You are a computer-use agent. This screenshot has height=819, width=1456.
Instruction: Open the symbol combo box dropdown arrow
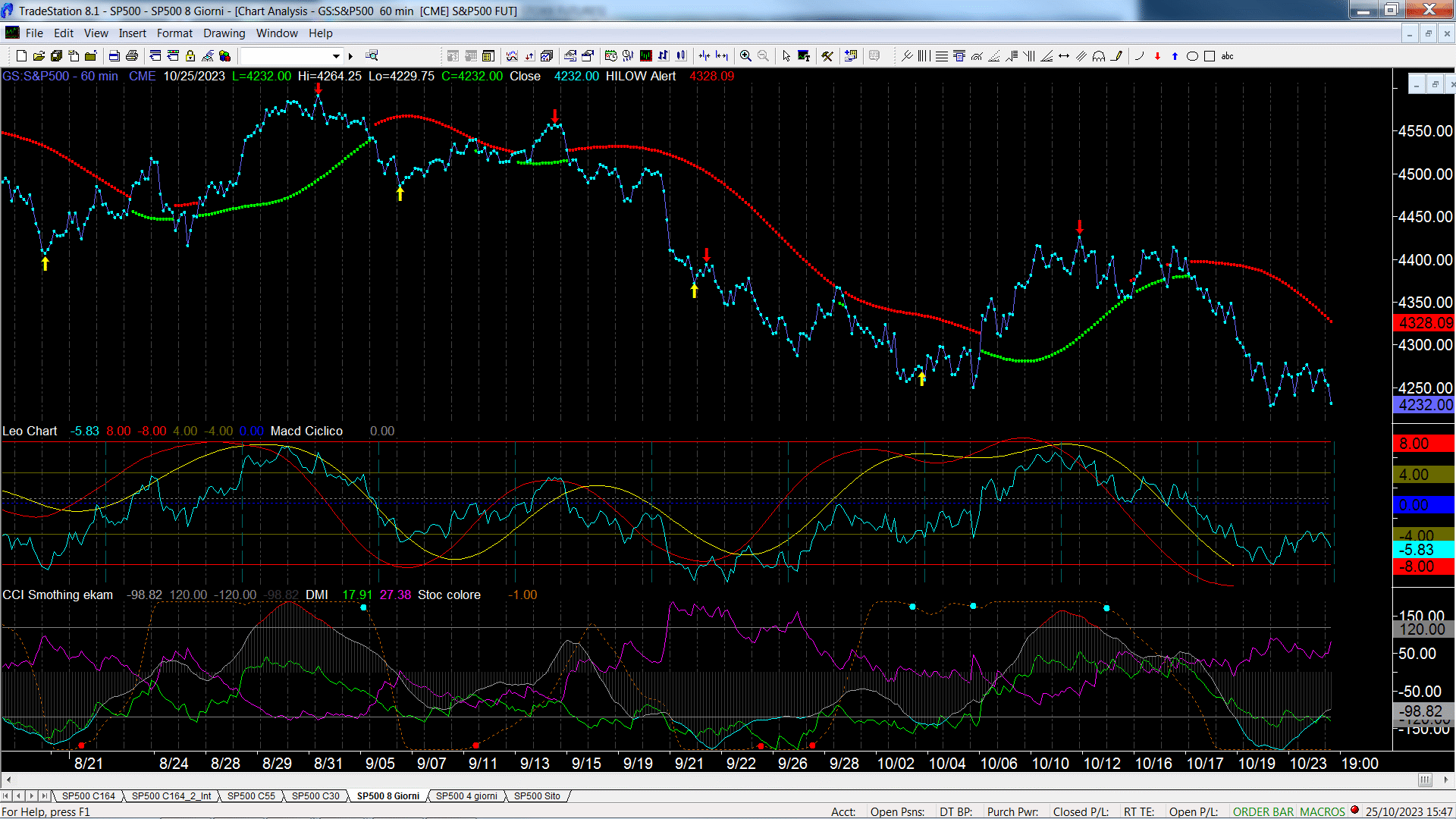click(x=336, y=56)
